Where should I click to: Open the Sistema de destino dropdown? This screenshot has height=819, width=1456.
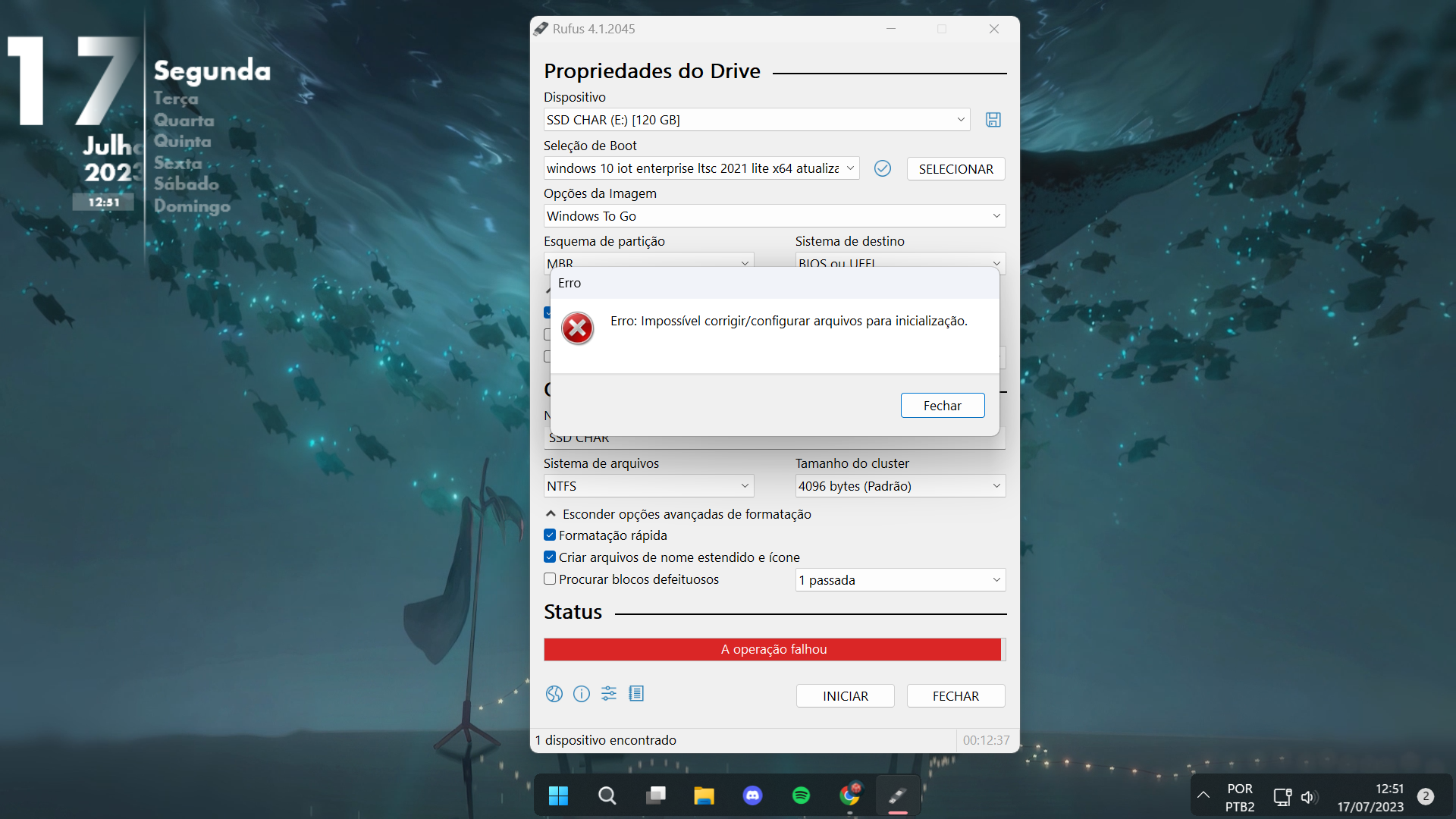coord(901,260)
